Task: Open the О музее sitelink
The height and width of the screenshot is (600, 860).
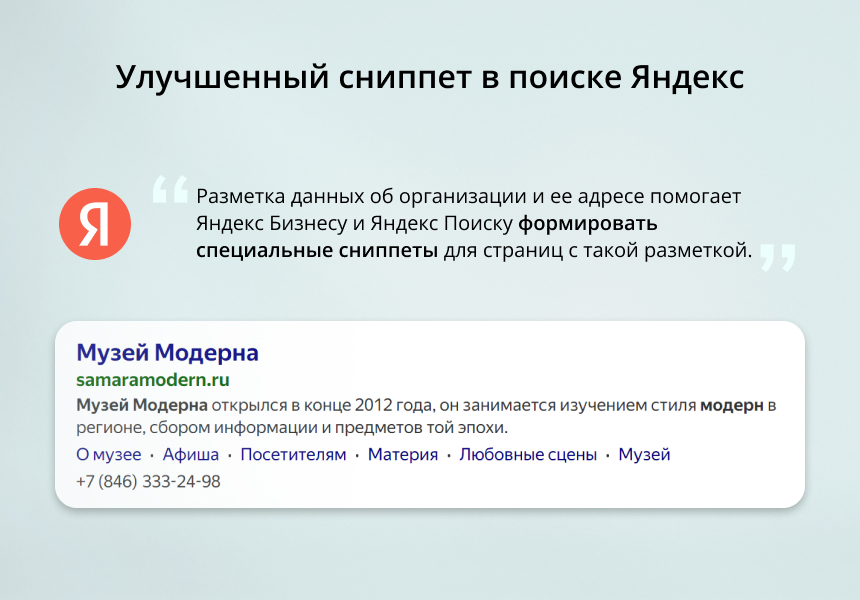Action: click(x=108, y=454)
